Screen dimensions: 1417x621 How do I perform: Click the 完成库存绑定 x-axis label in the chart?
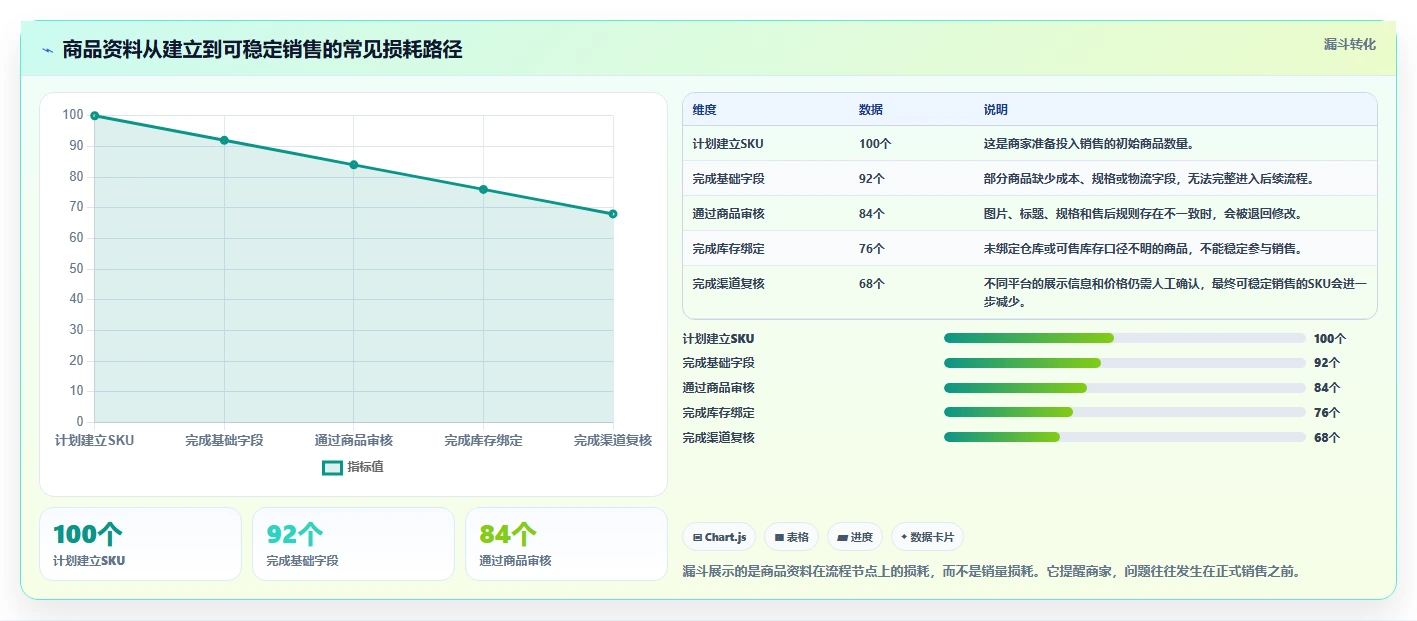click(483, 441)
